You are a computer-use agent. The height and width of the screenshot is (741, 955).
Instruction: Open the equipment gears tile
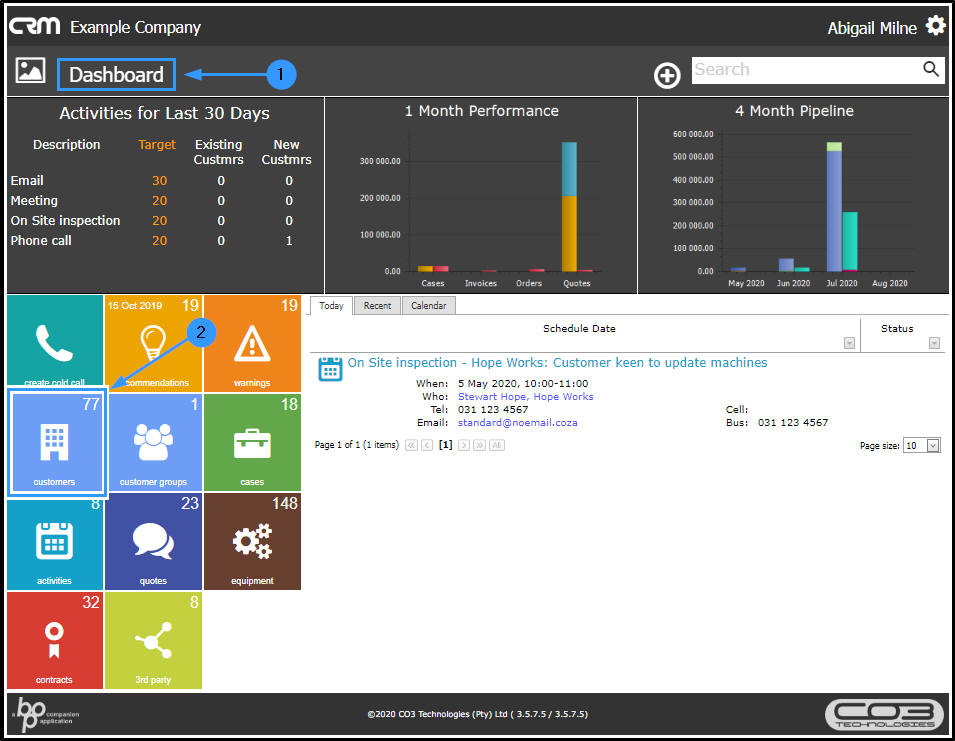[x=252, y=541]
